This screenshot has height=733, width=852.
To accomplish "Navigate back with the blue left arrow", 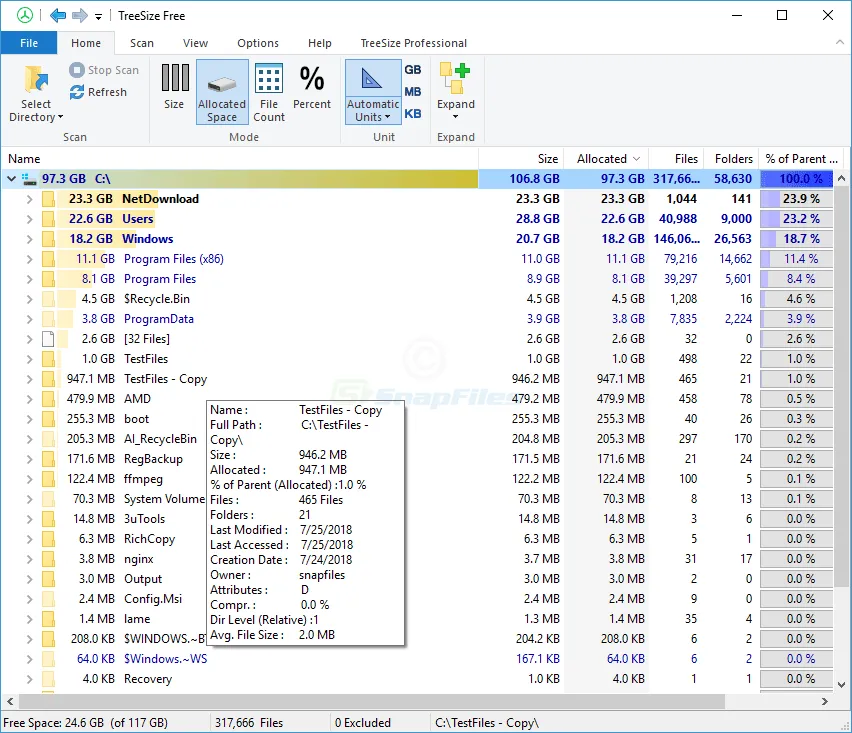I will point(58,15).
